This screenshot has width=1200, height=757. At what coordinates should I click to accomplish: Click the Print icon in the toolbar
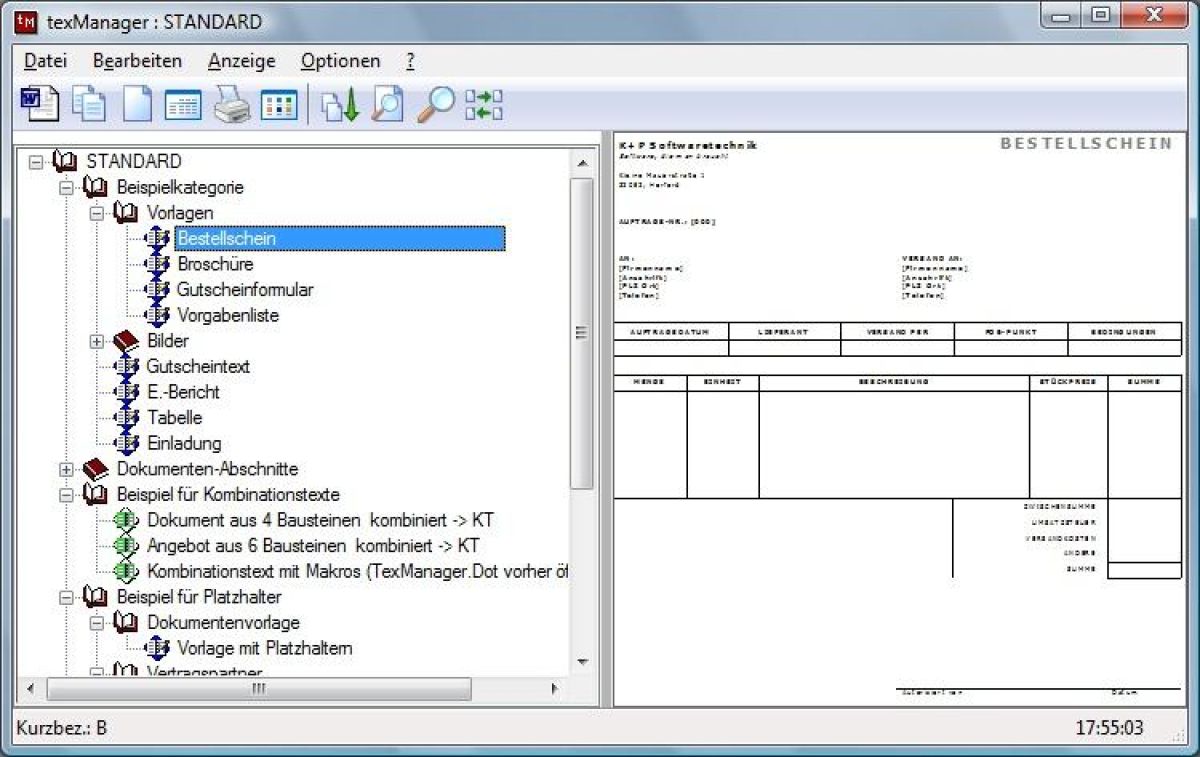pos(232,103)
